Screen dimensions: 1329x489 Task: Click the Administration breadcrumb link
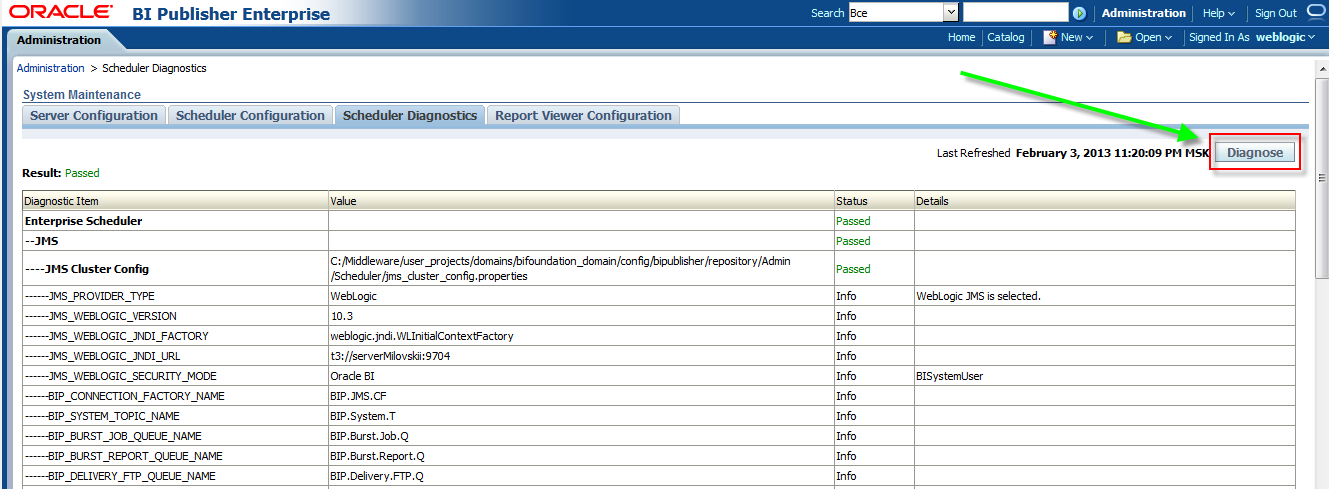click(51, 68)
